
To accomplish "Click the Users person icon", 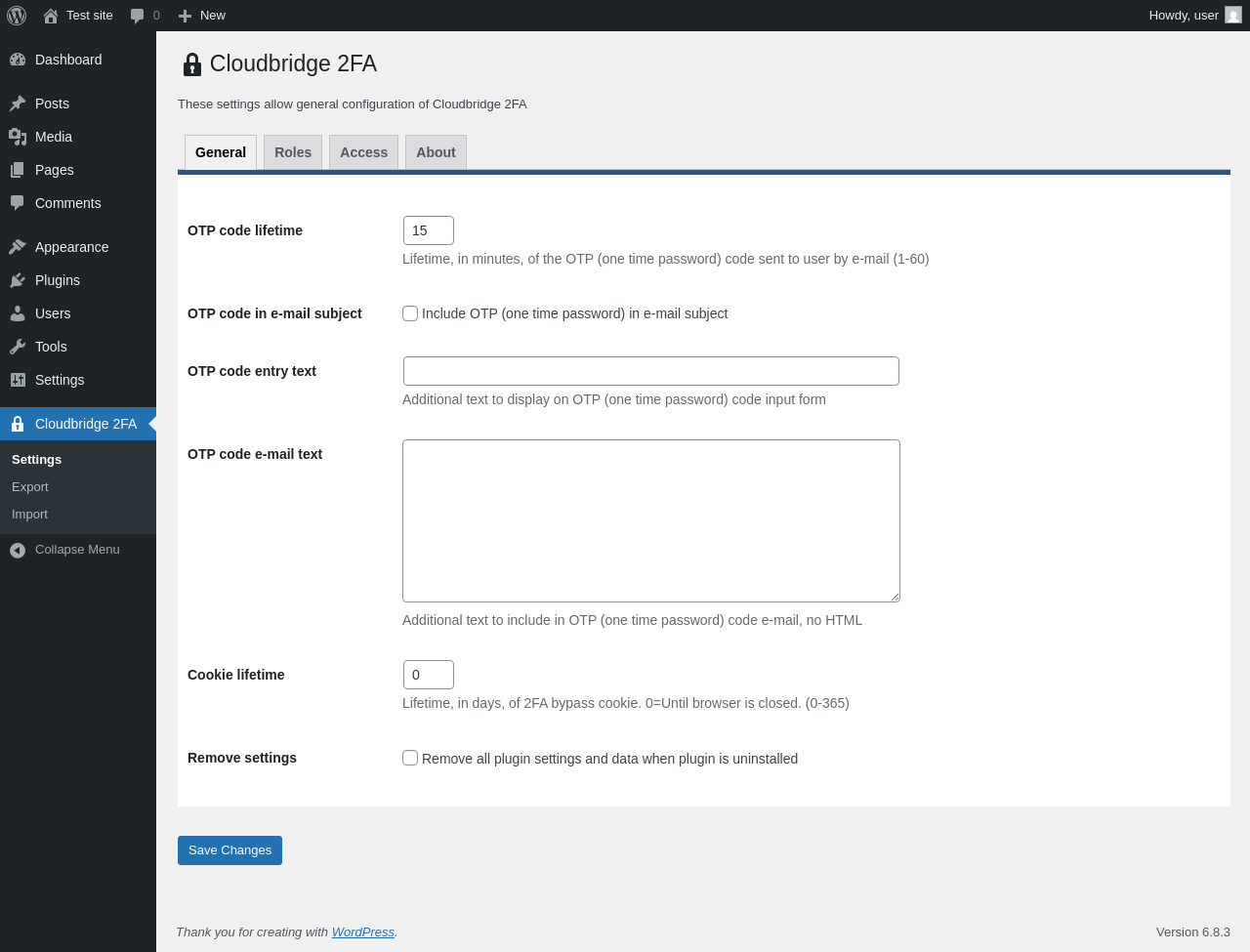I will click(18, 313).
